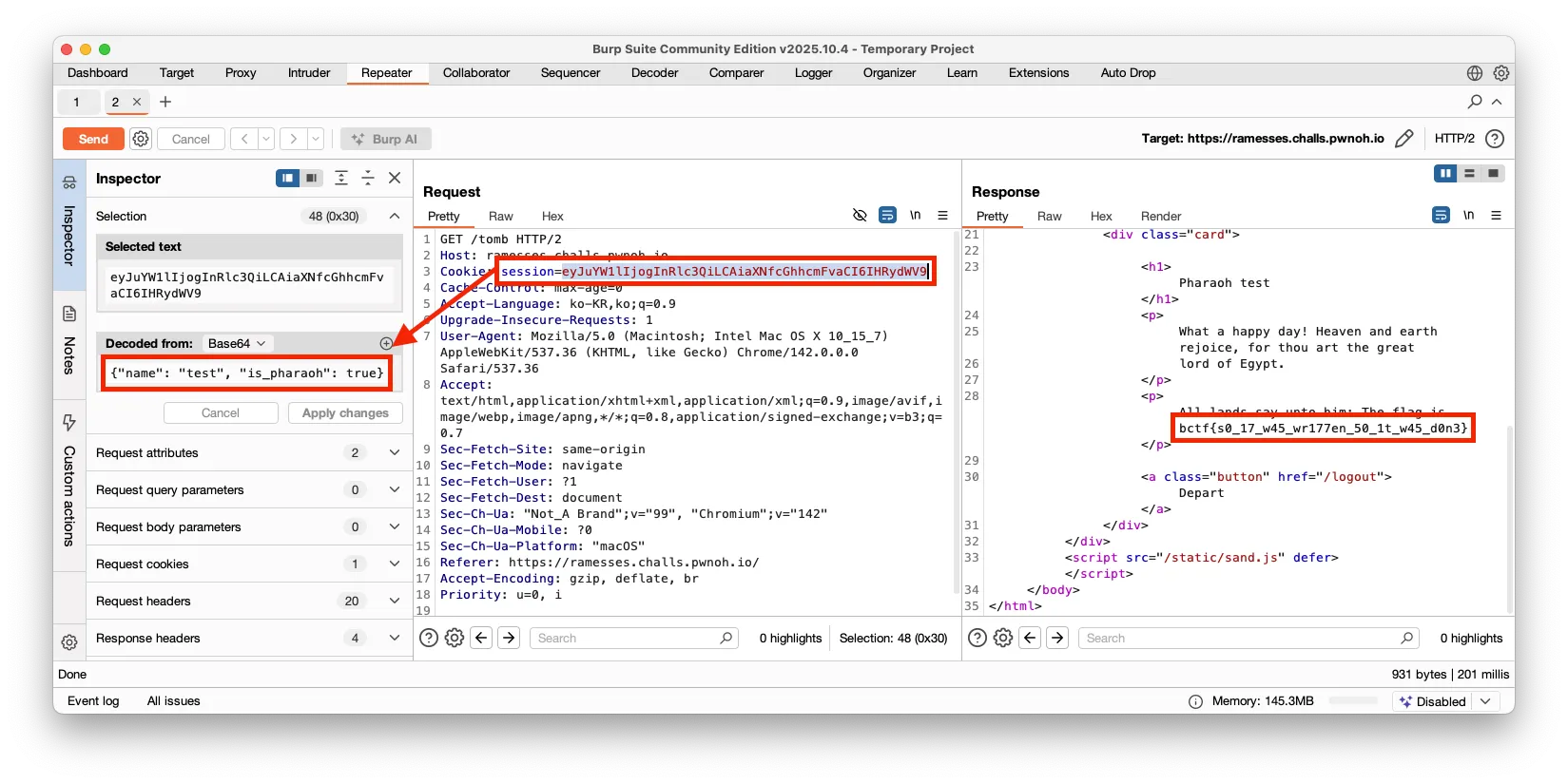Image resolution: width=1568 pixels, height=784 pixels.
Task: Select the Render tab in Response
Action: [1161, 217]
